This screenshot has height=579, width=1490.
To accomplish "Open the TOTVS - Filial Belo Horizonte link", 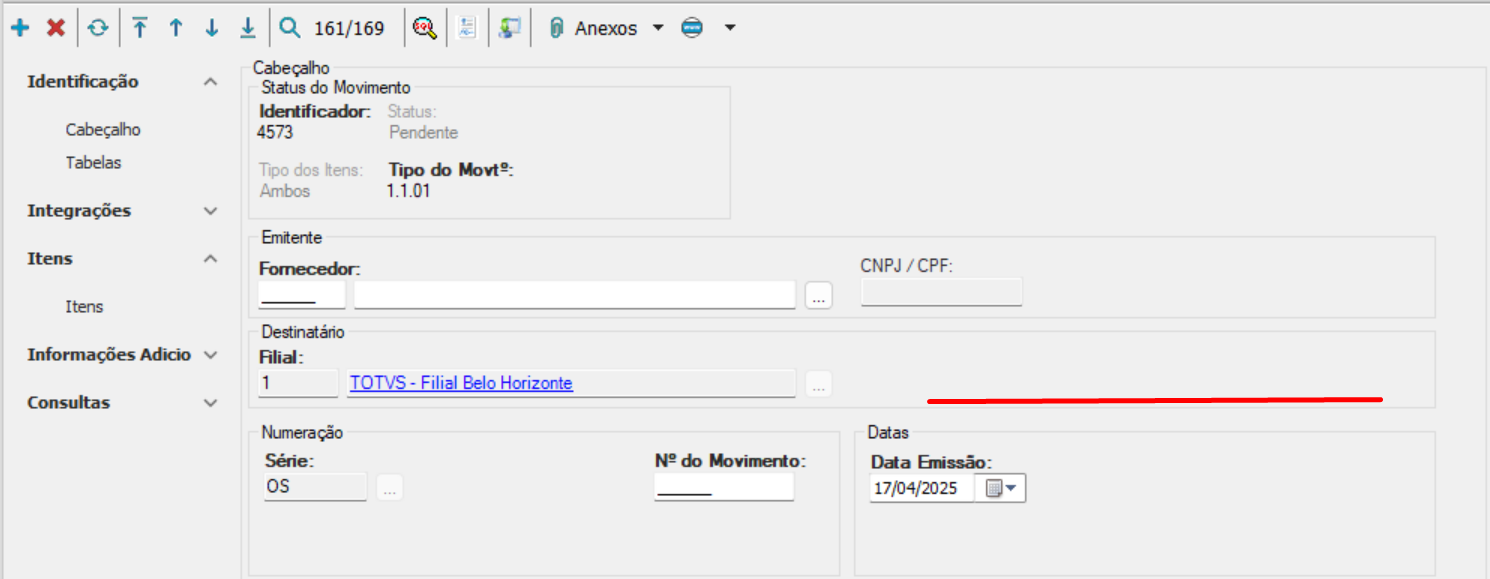I will (x=461, y=383).
